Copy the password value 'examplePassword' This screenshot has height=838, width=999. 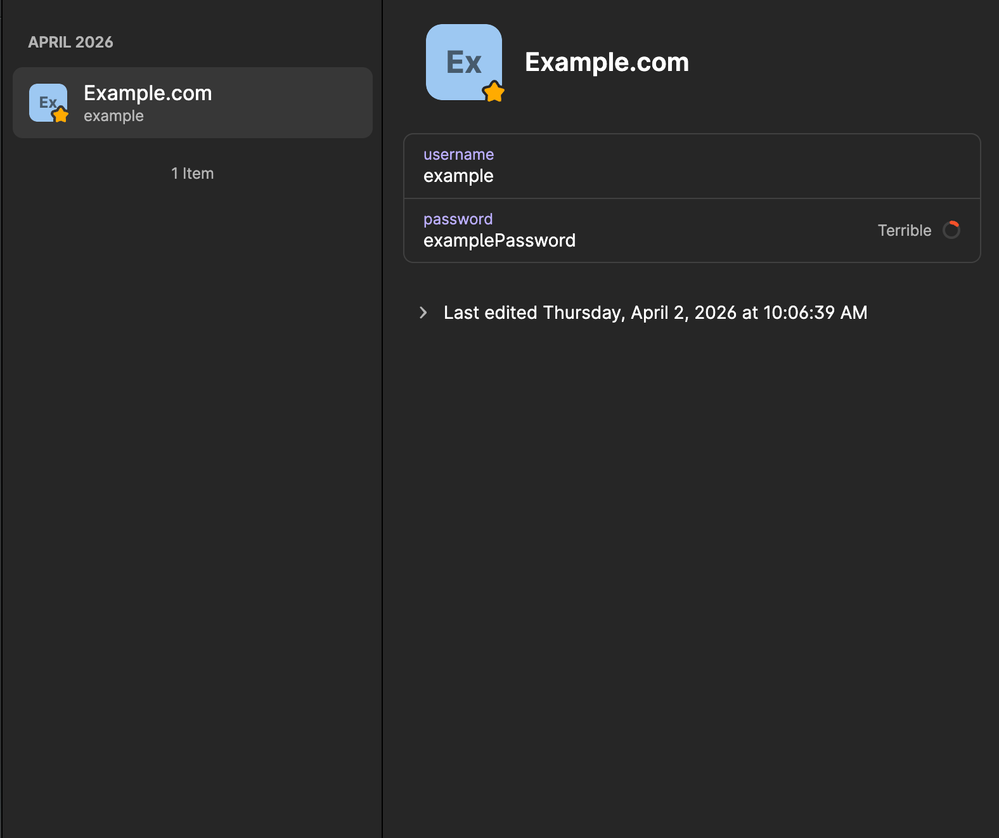click(499, 240)
